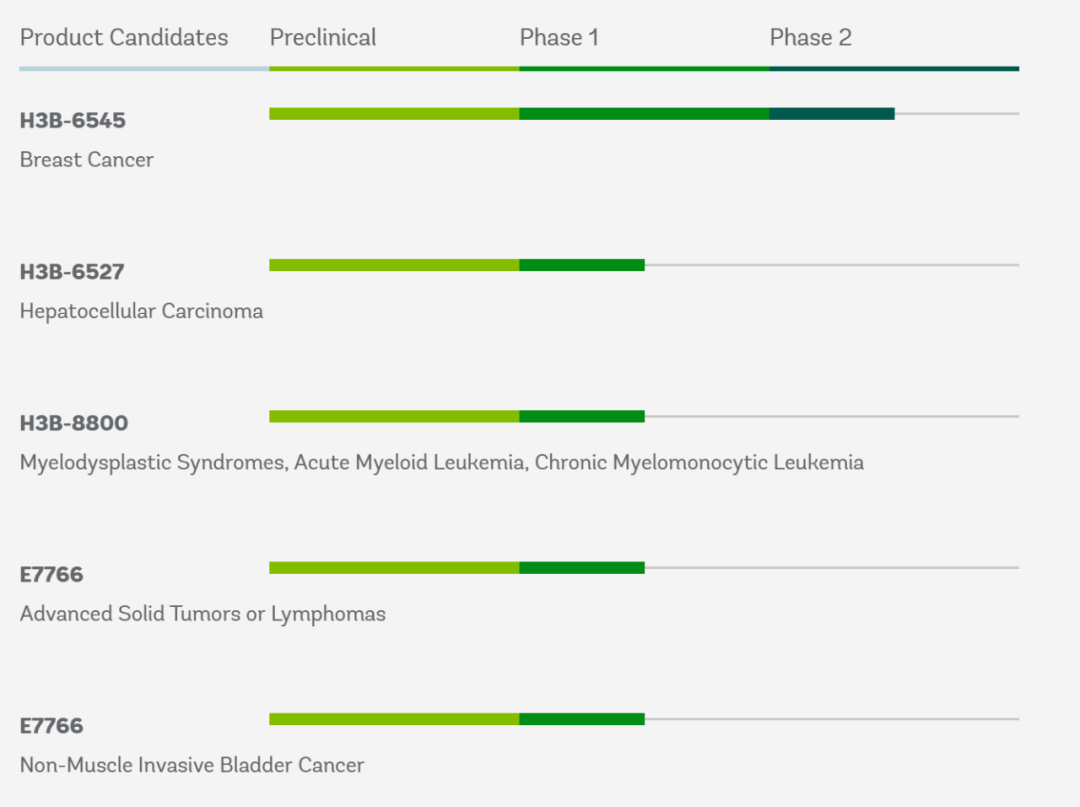
Task: Select the Preclinical column header
Action: pyautogui.click(x=323, y=38)
